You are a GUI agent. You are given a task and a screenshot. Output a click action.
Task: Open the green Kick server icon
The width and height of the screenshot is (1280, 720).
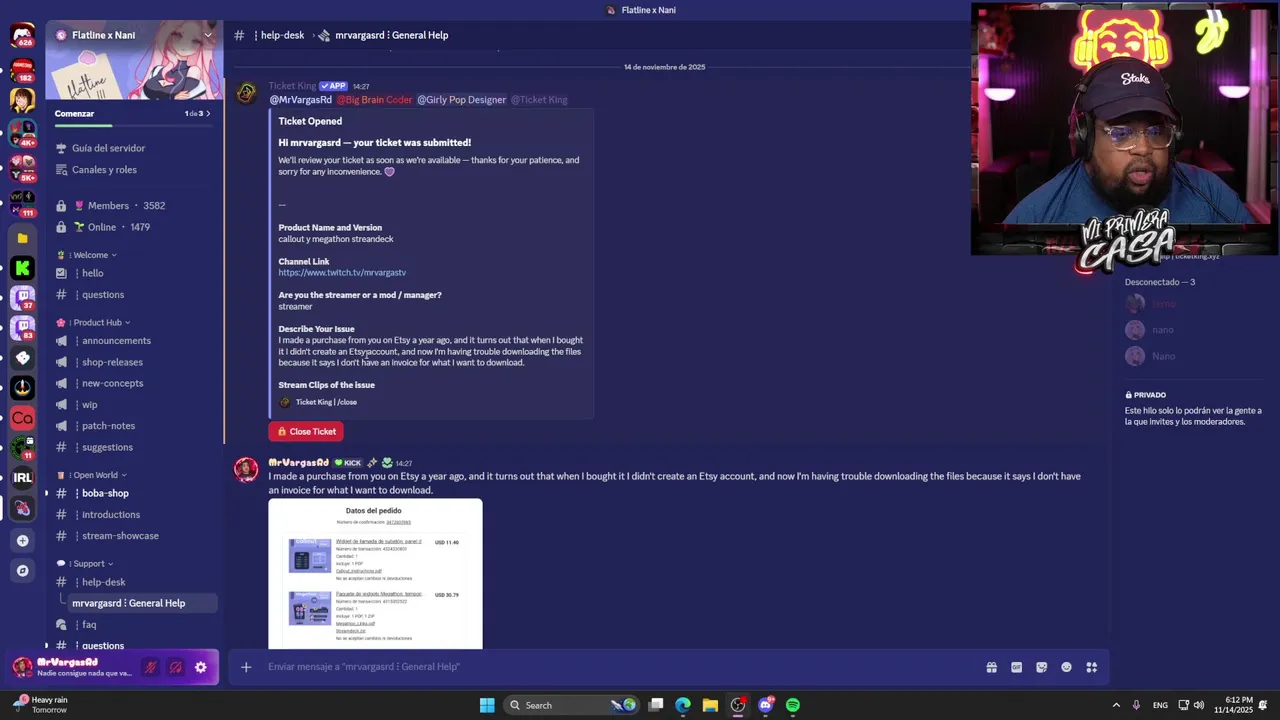[x=22, y=268]
